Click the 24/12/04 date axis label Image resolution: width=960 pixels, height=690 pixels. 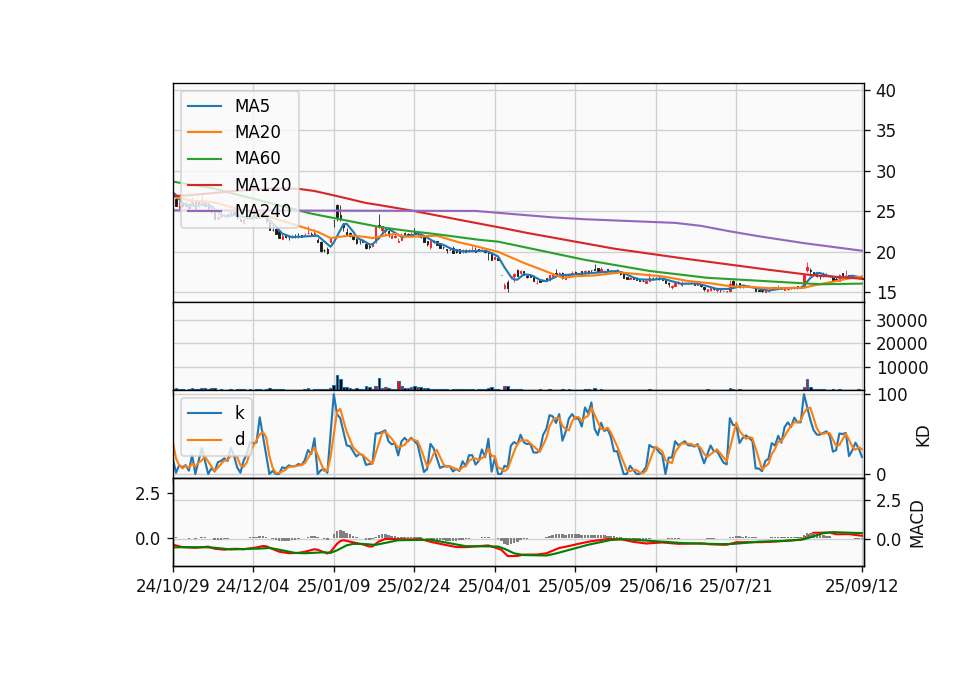[253, 586]
